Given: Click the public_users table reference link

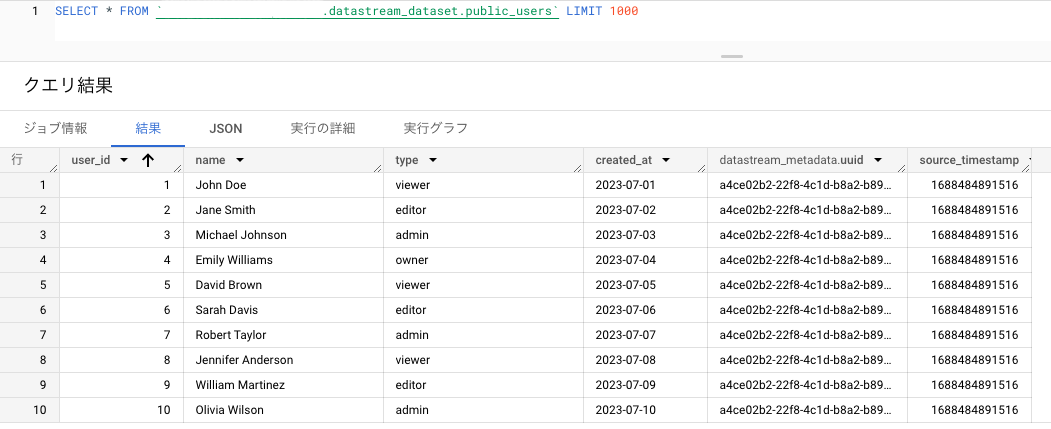Looking at the screenshot, I should click(x=357, y=11).
